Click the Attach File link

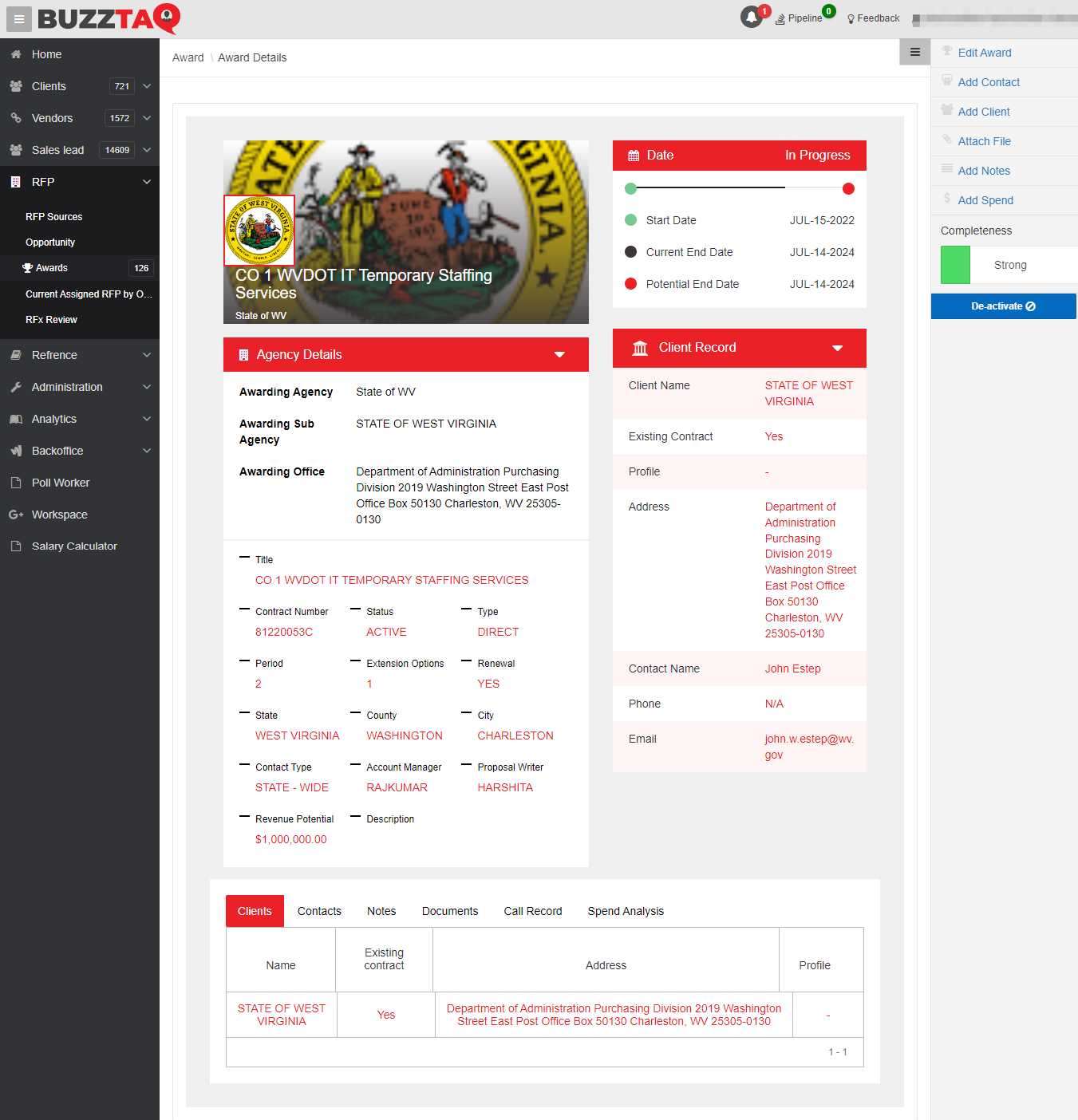tap(984, 141)
